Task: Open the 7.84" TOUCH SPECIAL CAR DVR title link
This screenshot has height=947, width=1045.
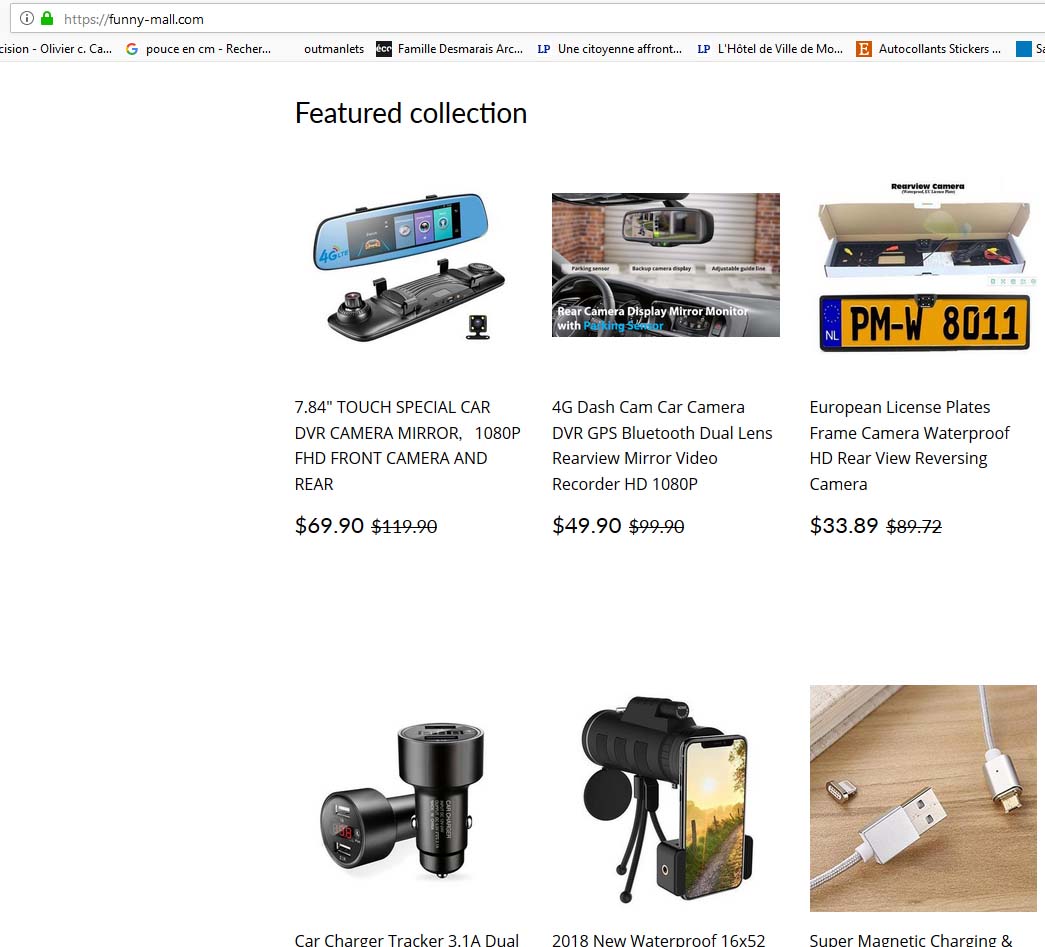Action: click(x=407, y=445)
